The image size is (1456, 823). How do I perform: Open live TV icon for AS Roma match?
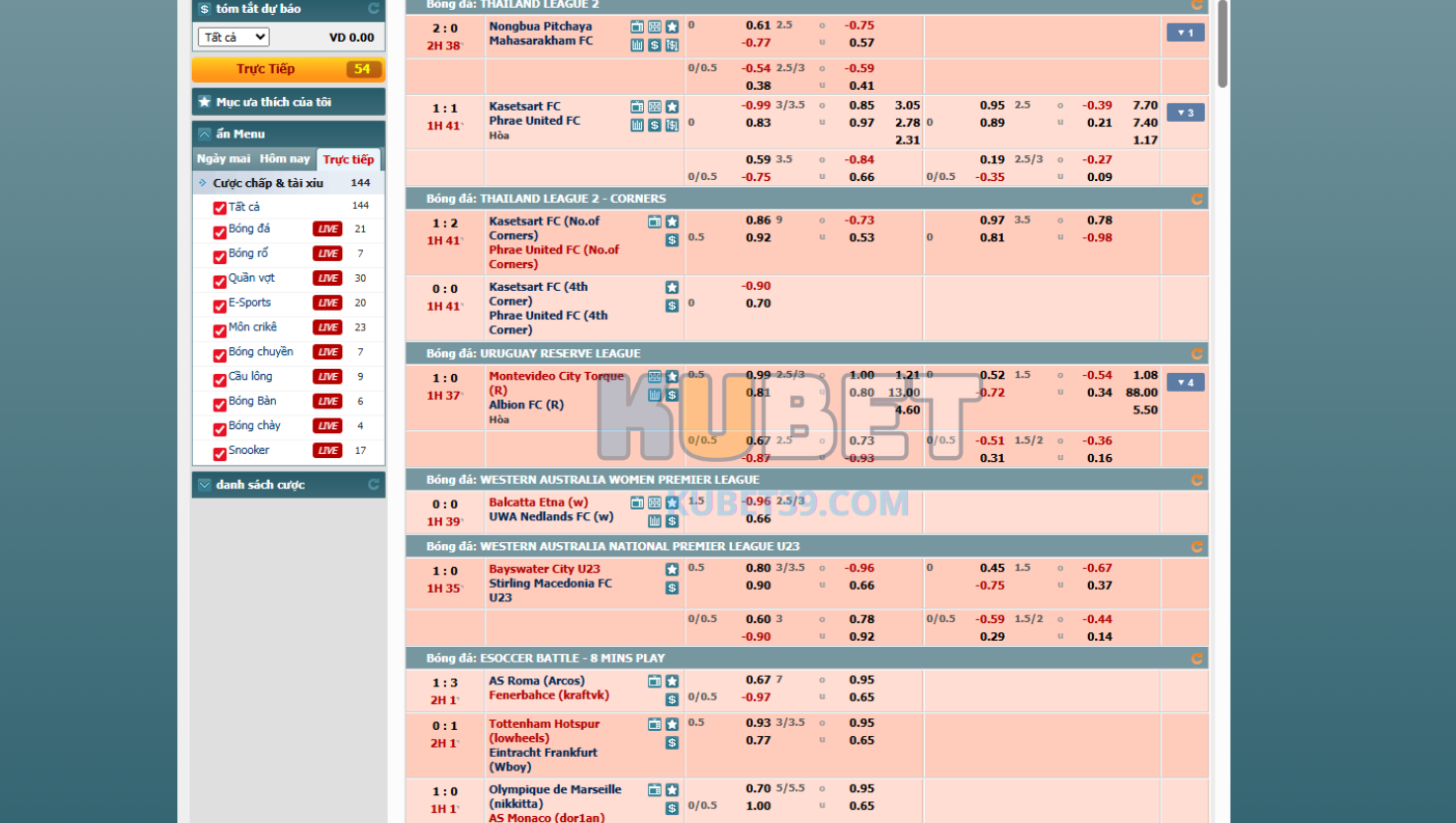(654, 682)
